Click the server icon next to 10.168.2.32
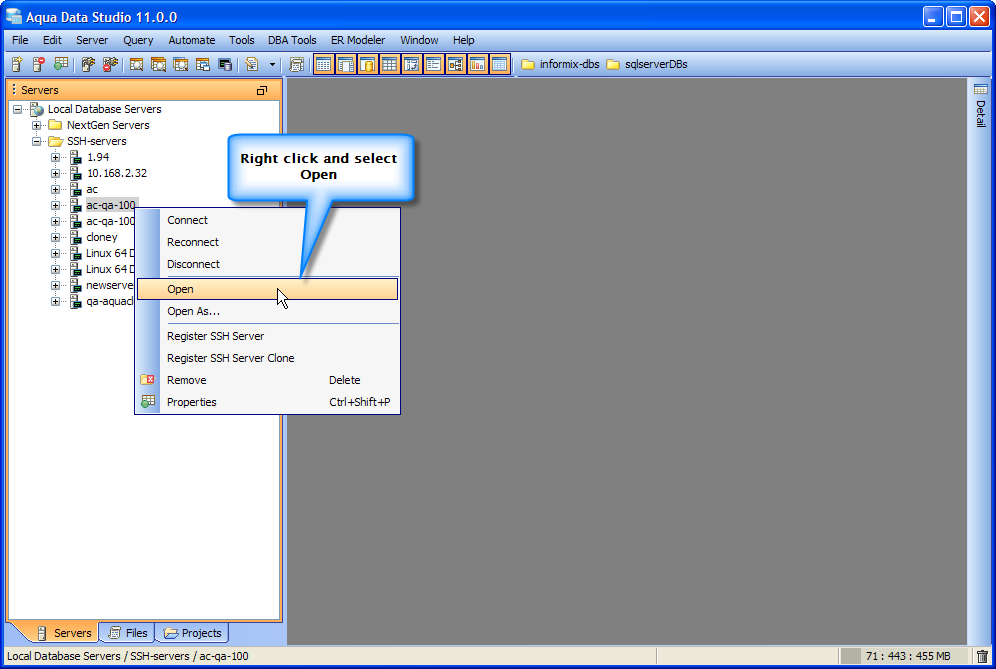The width and height of the screenshot is (996, 669). (76, 173)
